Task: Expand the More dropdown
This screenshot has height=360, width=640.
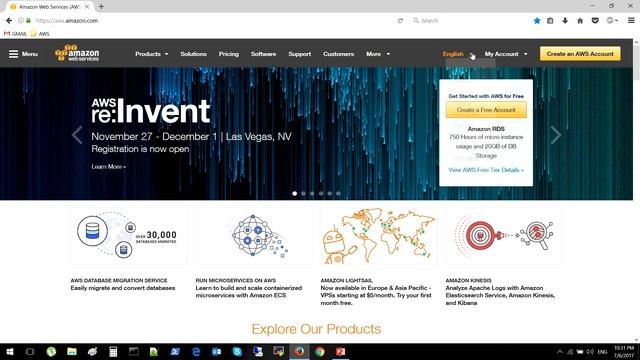Action: (x=378, y=54)
